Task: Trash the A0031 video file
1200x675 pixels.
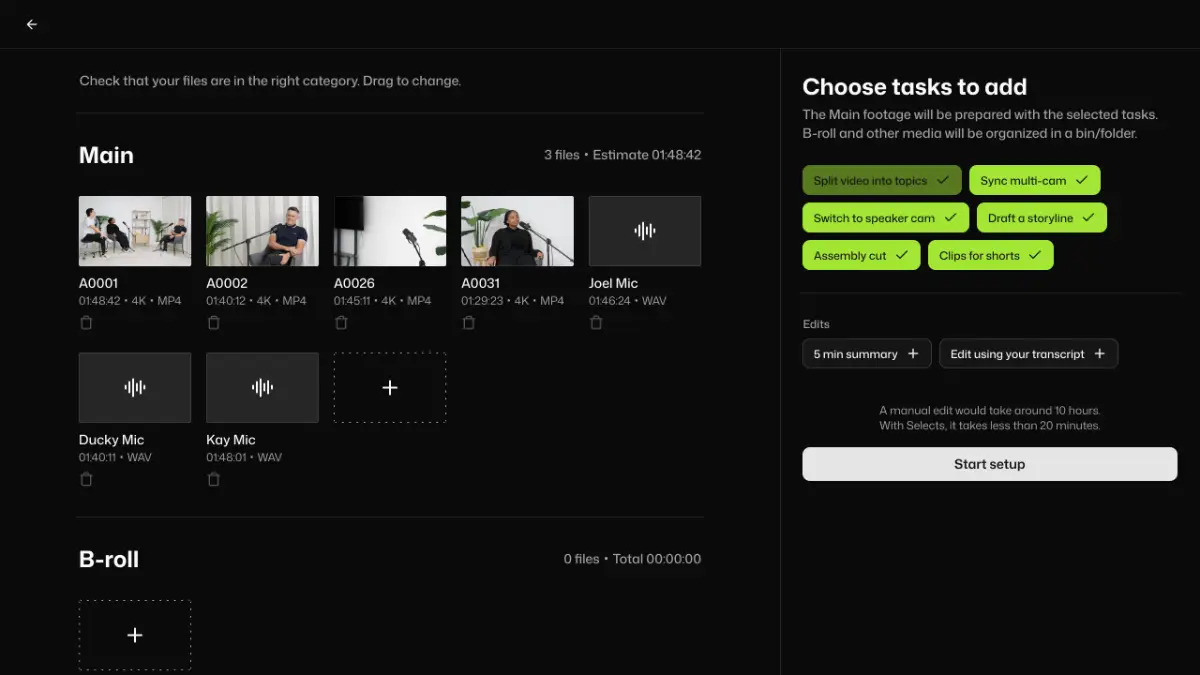Action: coord(468,323)
